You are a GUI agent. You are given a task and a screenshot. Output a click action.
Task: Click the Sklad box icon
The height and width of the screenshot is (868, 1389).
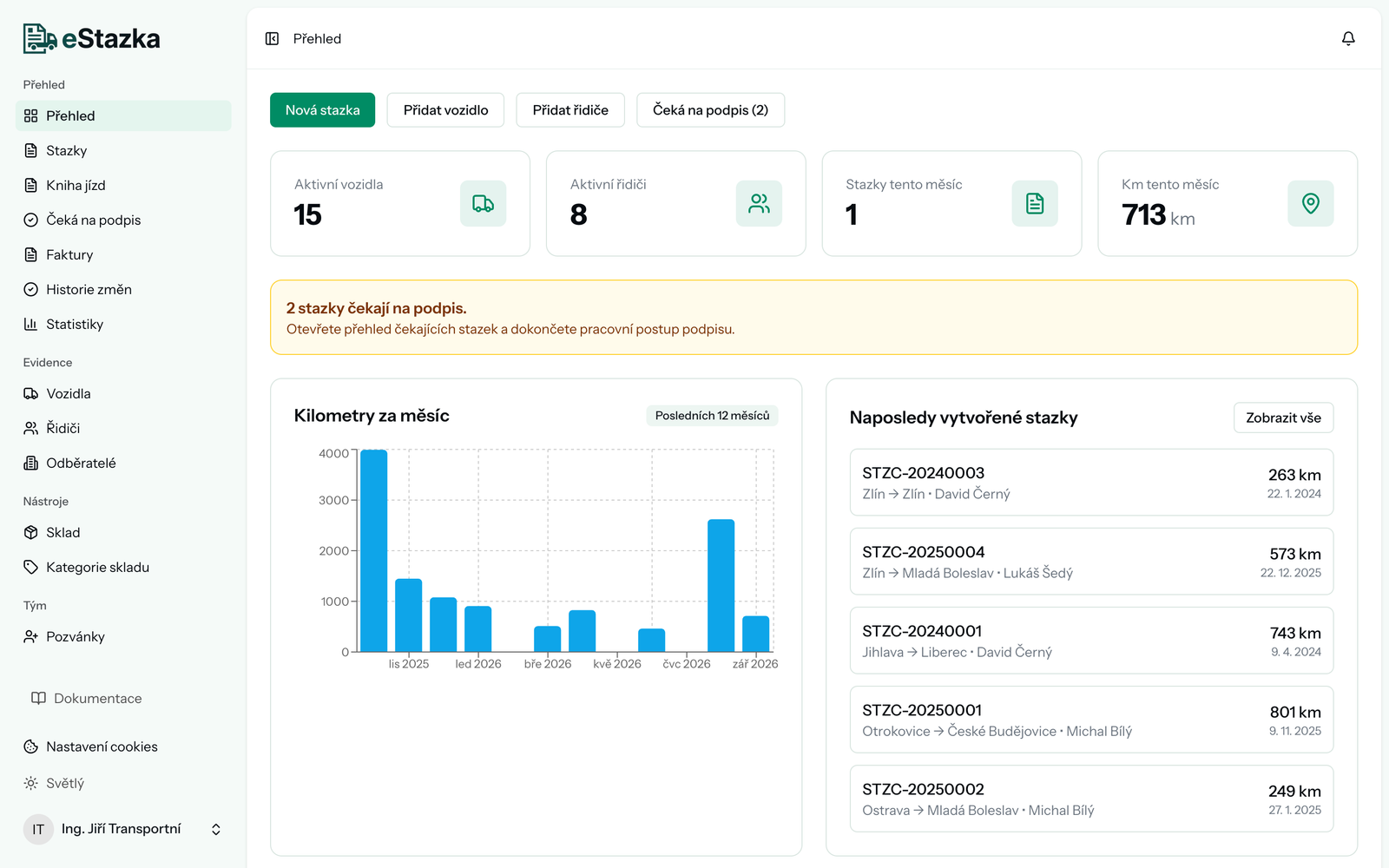(x=30, y=532)
